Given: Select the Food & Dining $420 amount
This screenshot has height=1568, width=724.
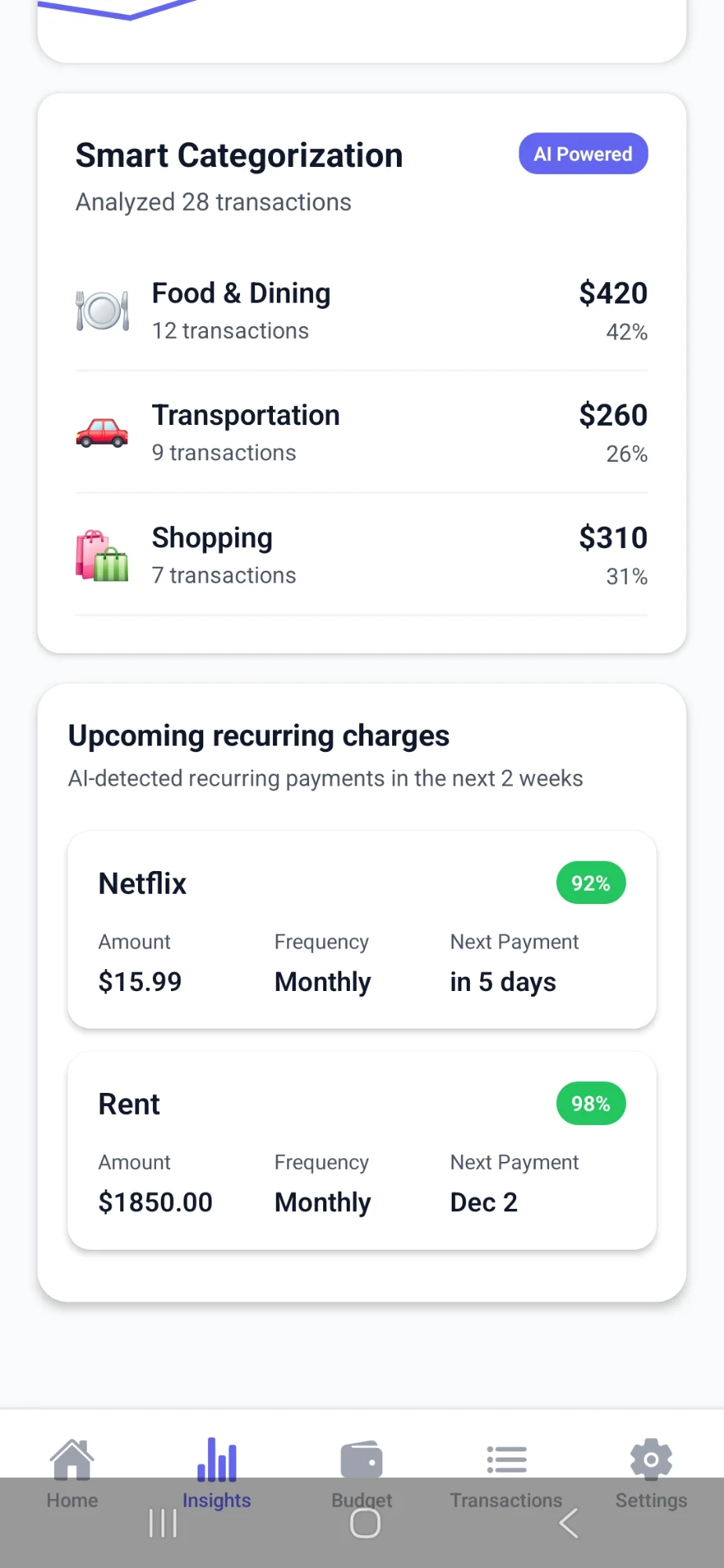Looking at the screenshot, I should (x=613, y=293).
